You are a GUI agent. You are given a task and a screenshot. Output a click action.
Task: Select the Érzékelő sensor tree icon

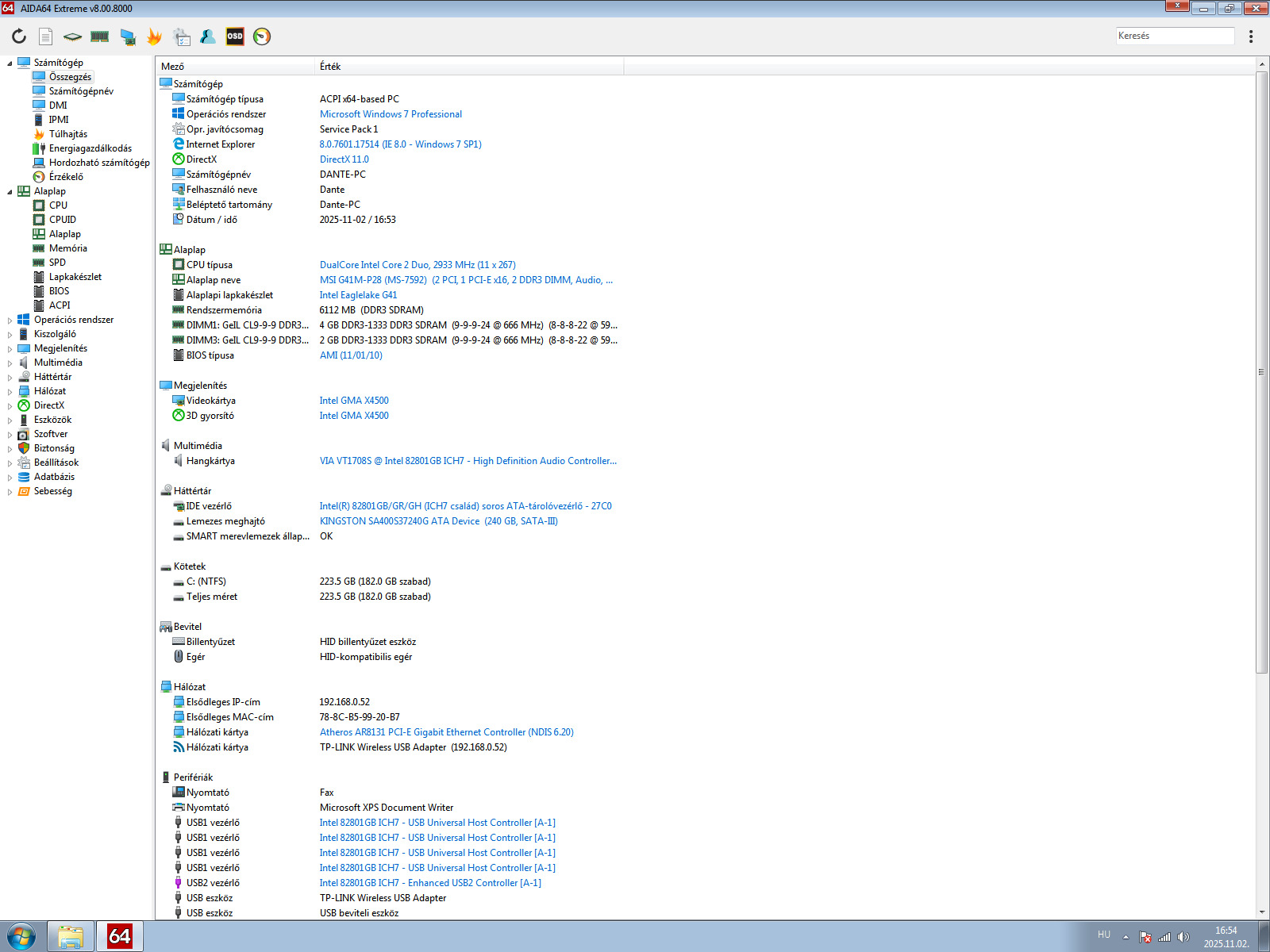tap(39, 177)
